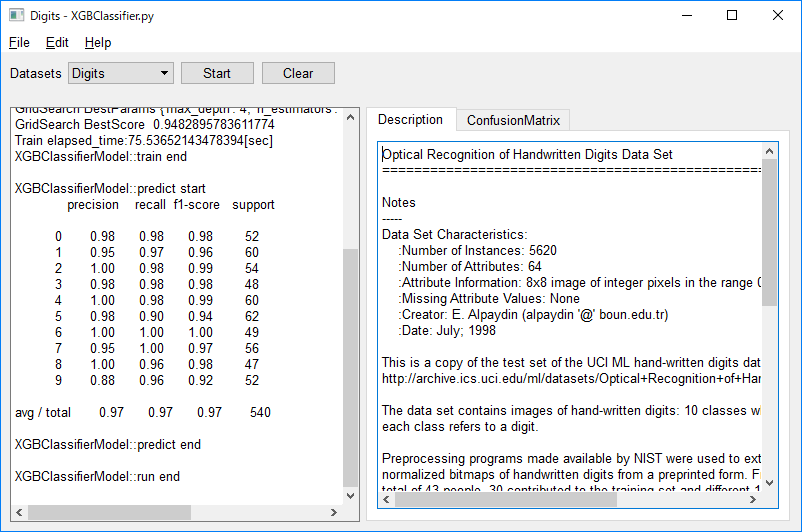Click the 'Optical Recognition of Handwritten Digits' title text
The width and height of the screenshot is (802, 532).
(501, 154)
